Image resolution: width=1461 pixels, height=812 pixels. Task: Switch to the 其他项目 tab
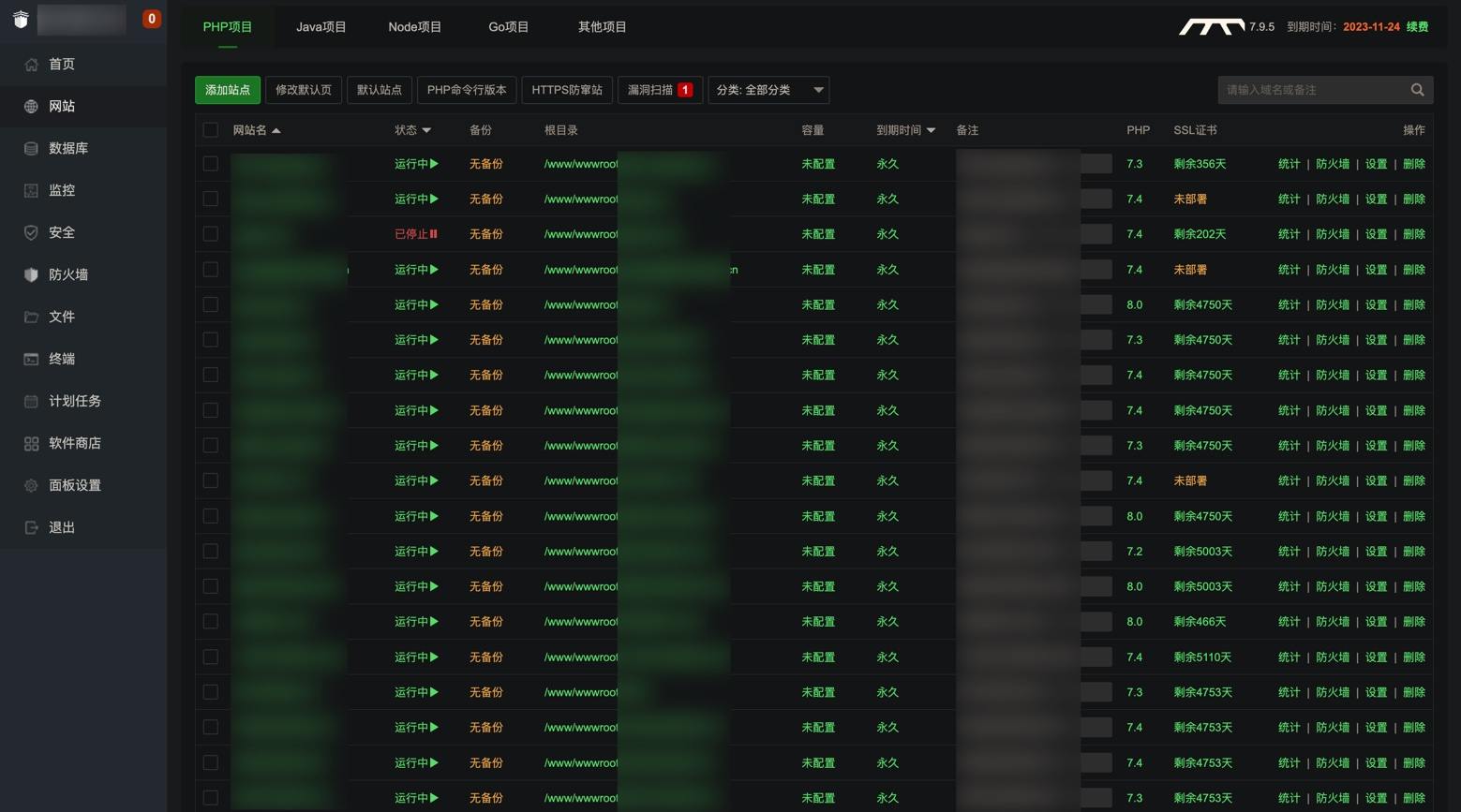click(603, 27)
